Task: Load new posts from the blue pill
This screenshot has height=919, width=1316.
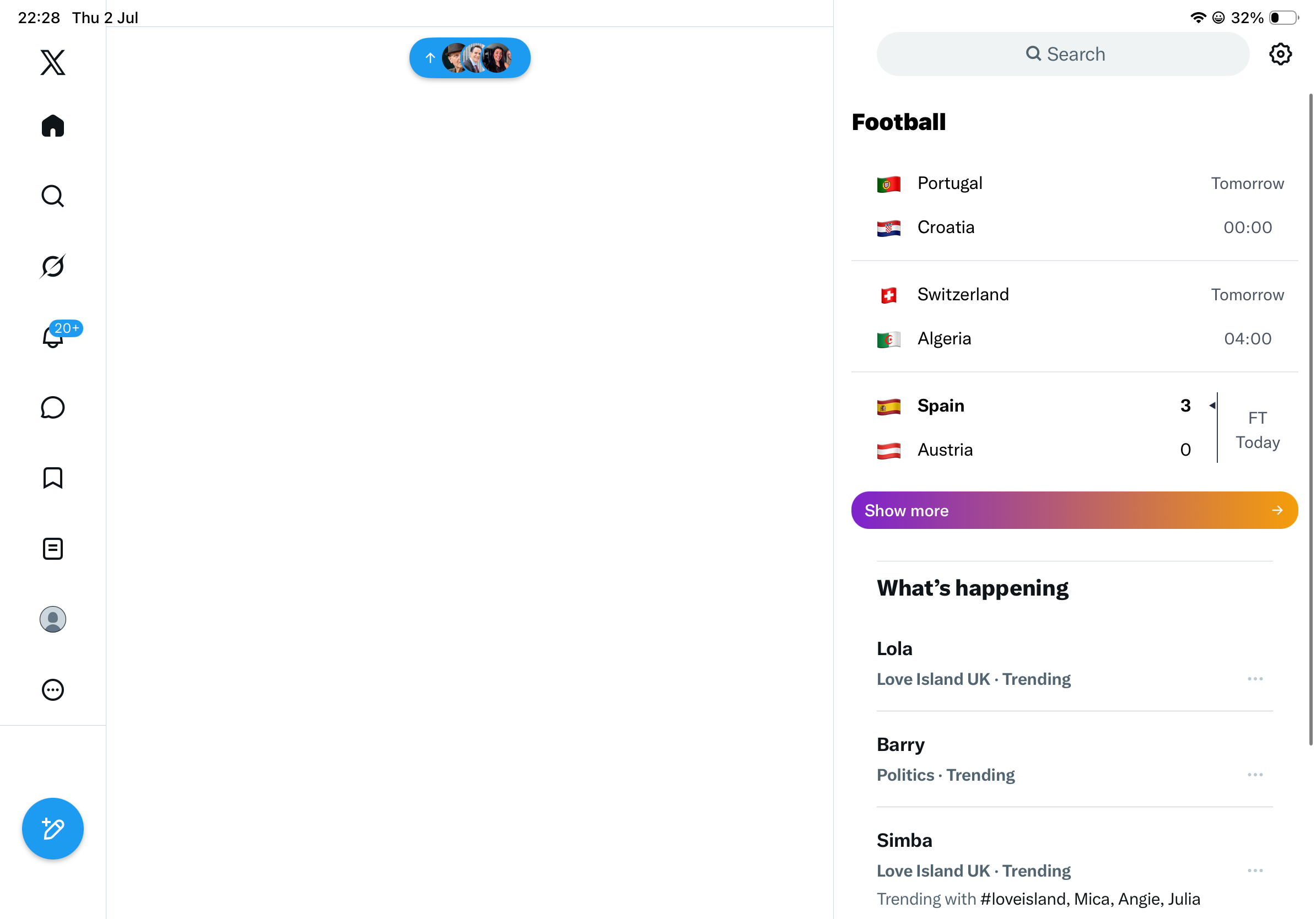Action: pos(470,58)
